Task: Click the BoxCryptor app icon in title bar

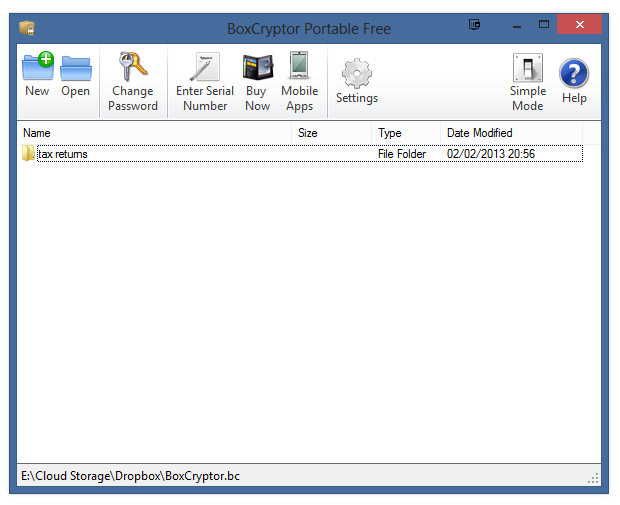Action: [27, 25]
